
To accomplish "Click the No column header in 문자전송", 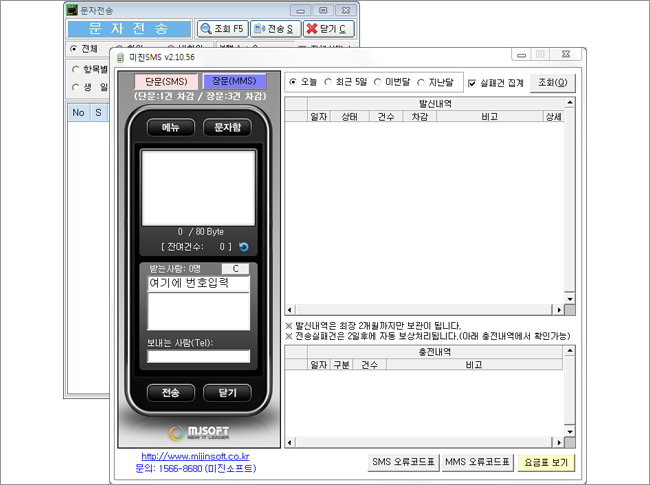I will pyautogui.click(x=78, y=112).
